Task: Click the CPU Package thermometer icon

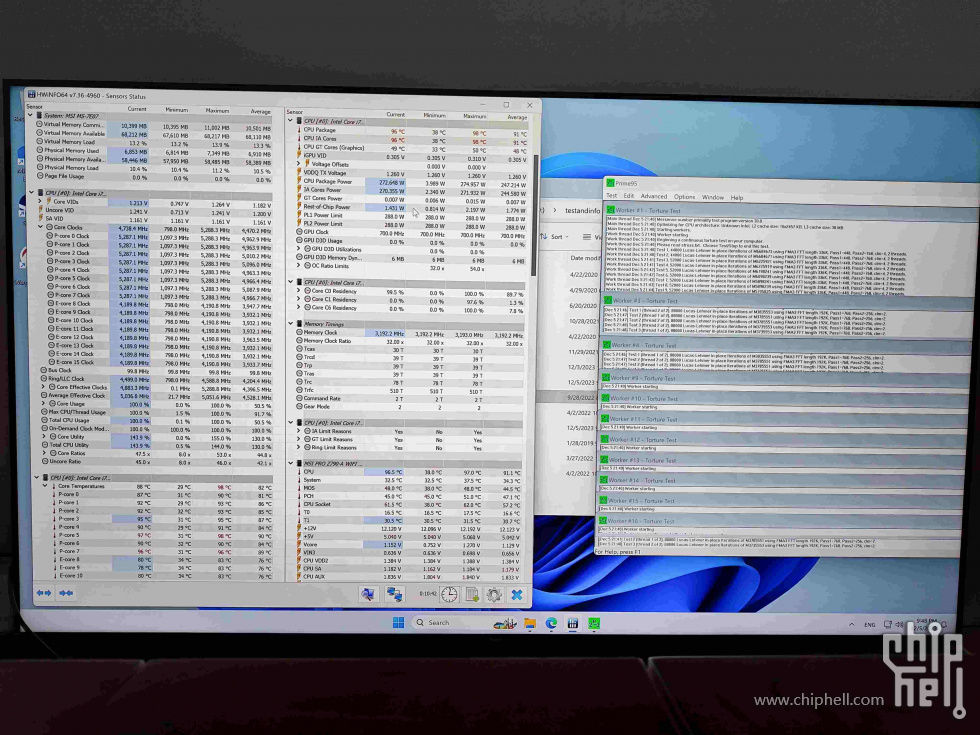Action: point(299,130)
